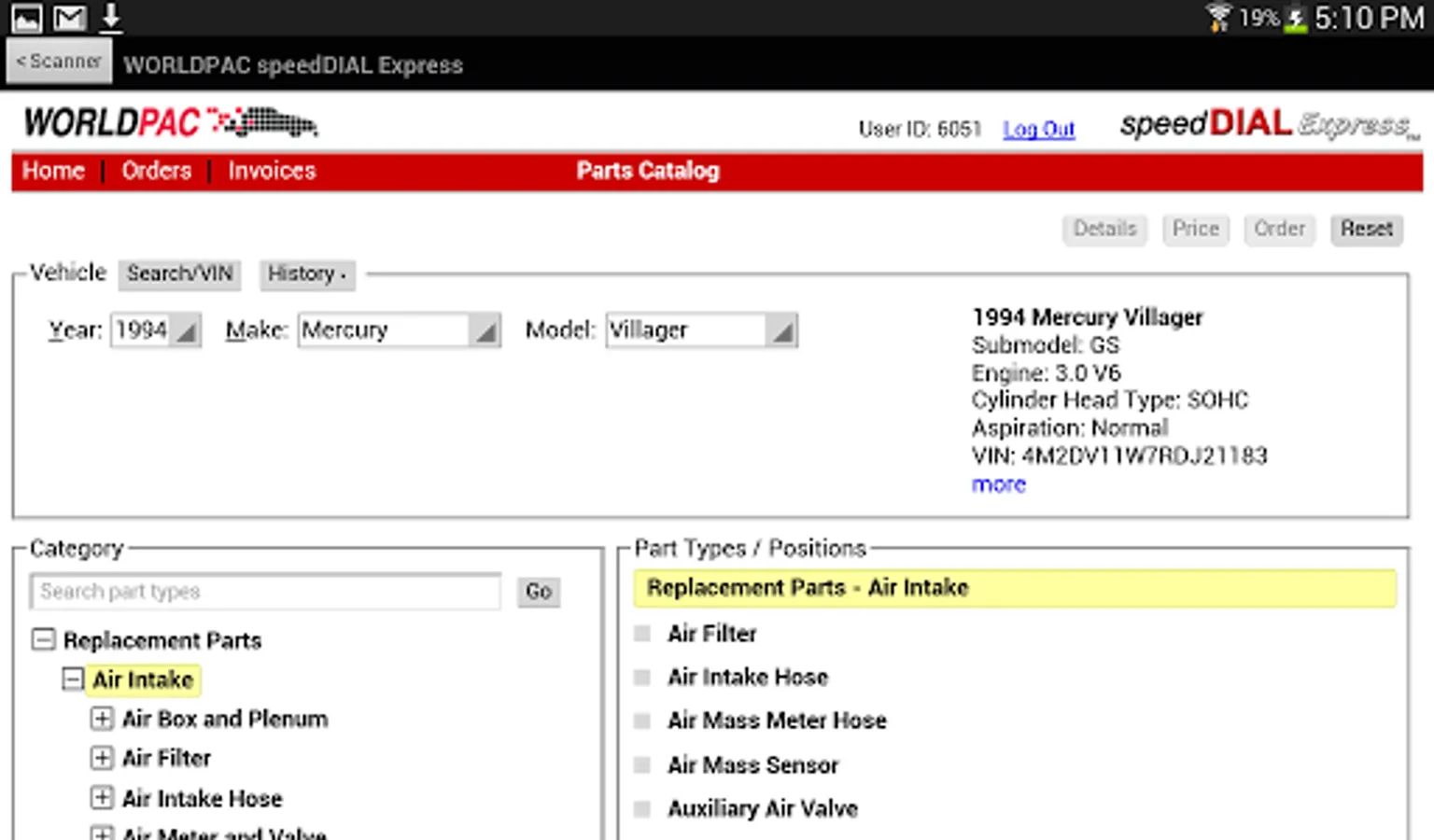Open the Model dropdown showing Villager

702,330
